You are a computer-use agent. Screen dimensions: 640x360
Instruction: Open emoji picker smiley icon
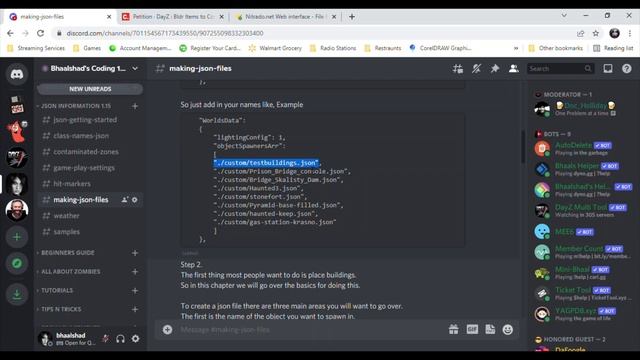508,329
